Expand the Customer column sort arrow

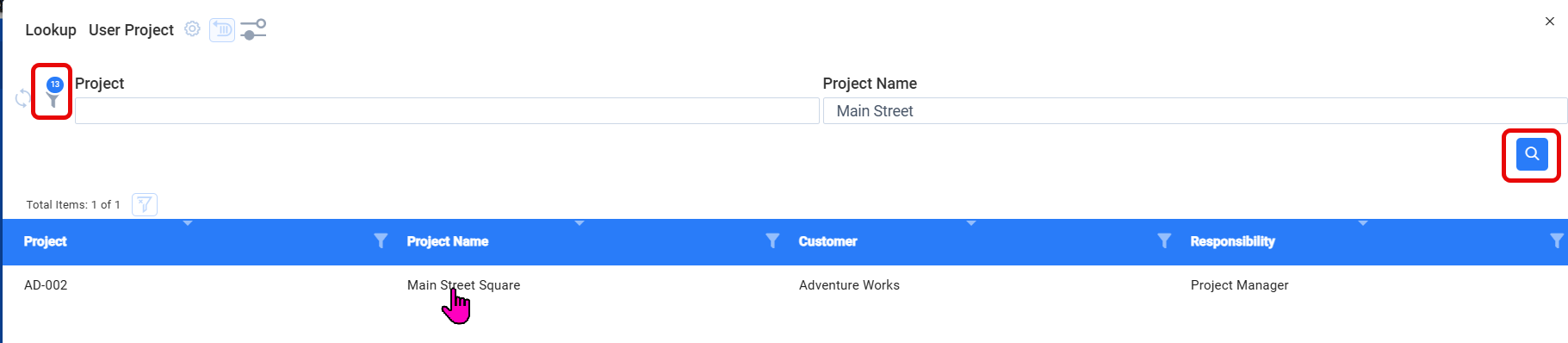(971, 223)
